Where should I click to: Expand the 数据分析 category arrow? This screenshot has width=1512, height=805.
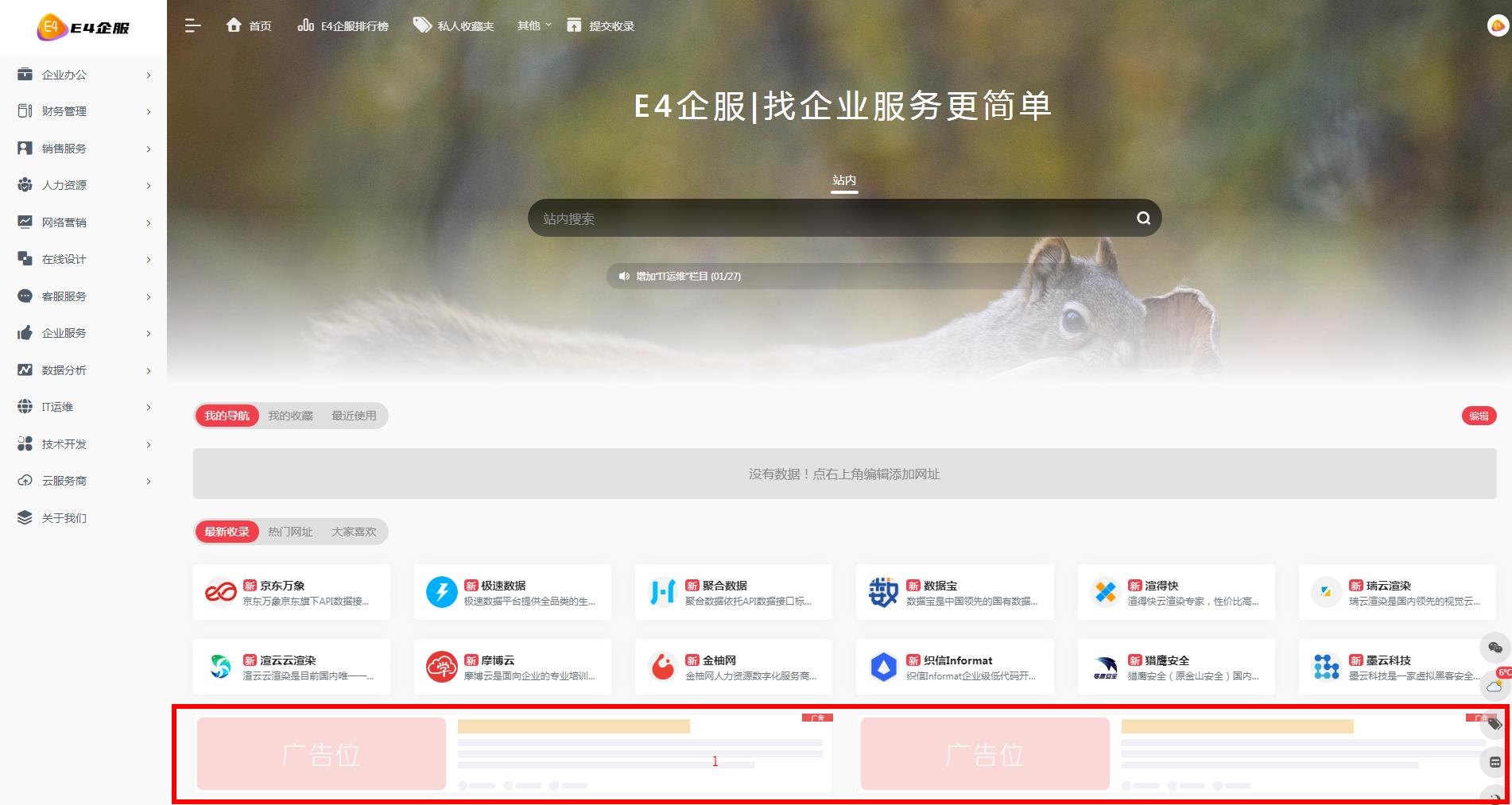pyautogui.click(x=149, y=371)
